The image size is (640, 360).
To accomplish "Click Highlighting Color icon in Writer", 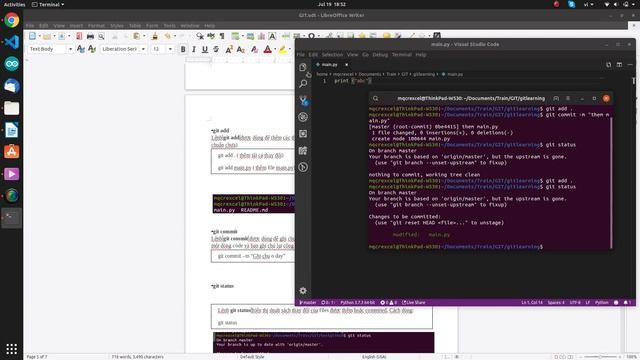I will tap(282, 49).
